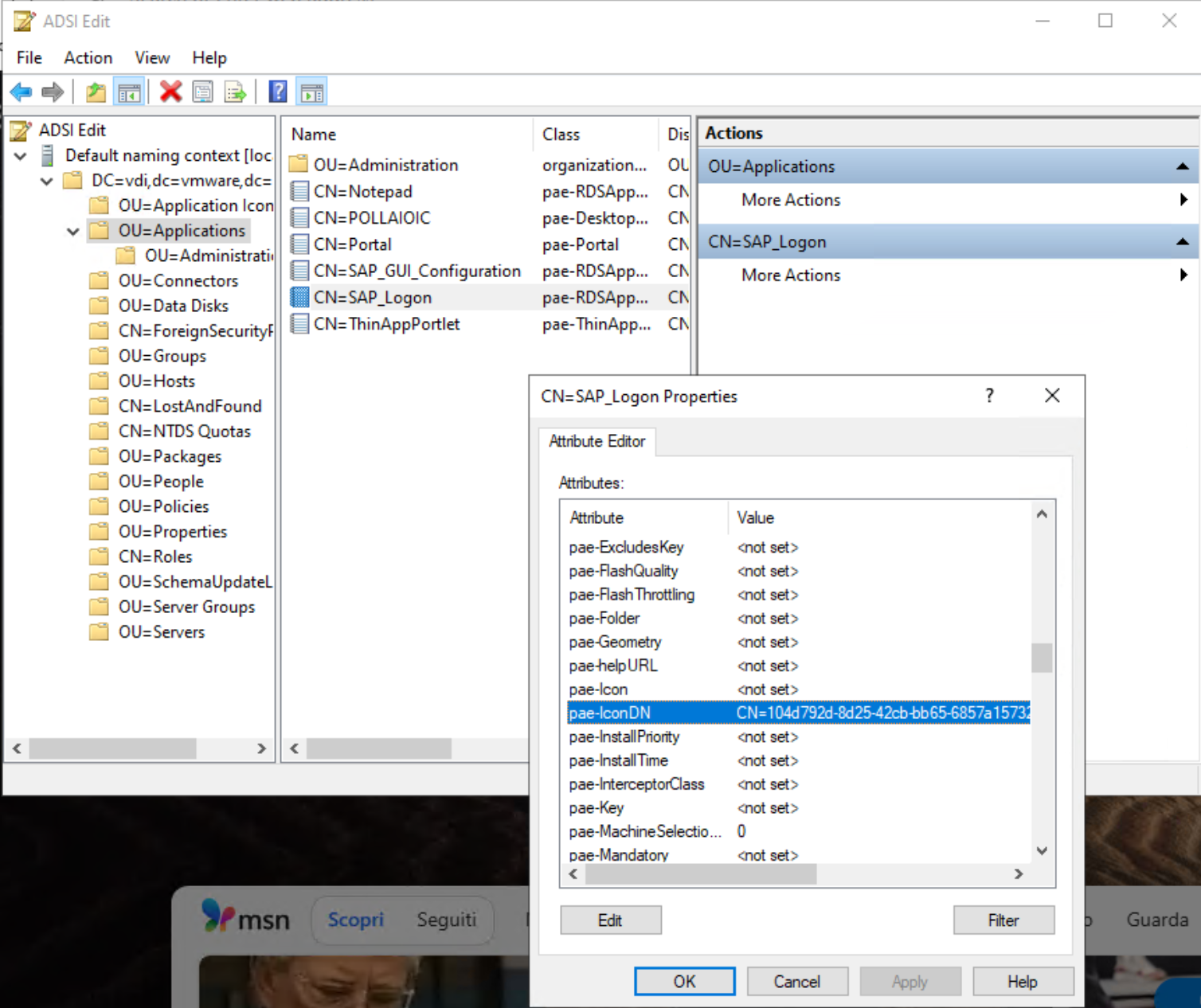Select the Attribute Editor tab

[x=597, y=441]
